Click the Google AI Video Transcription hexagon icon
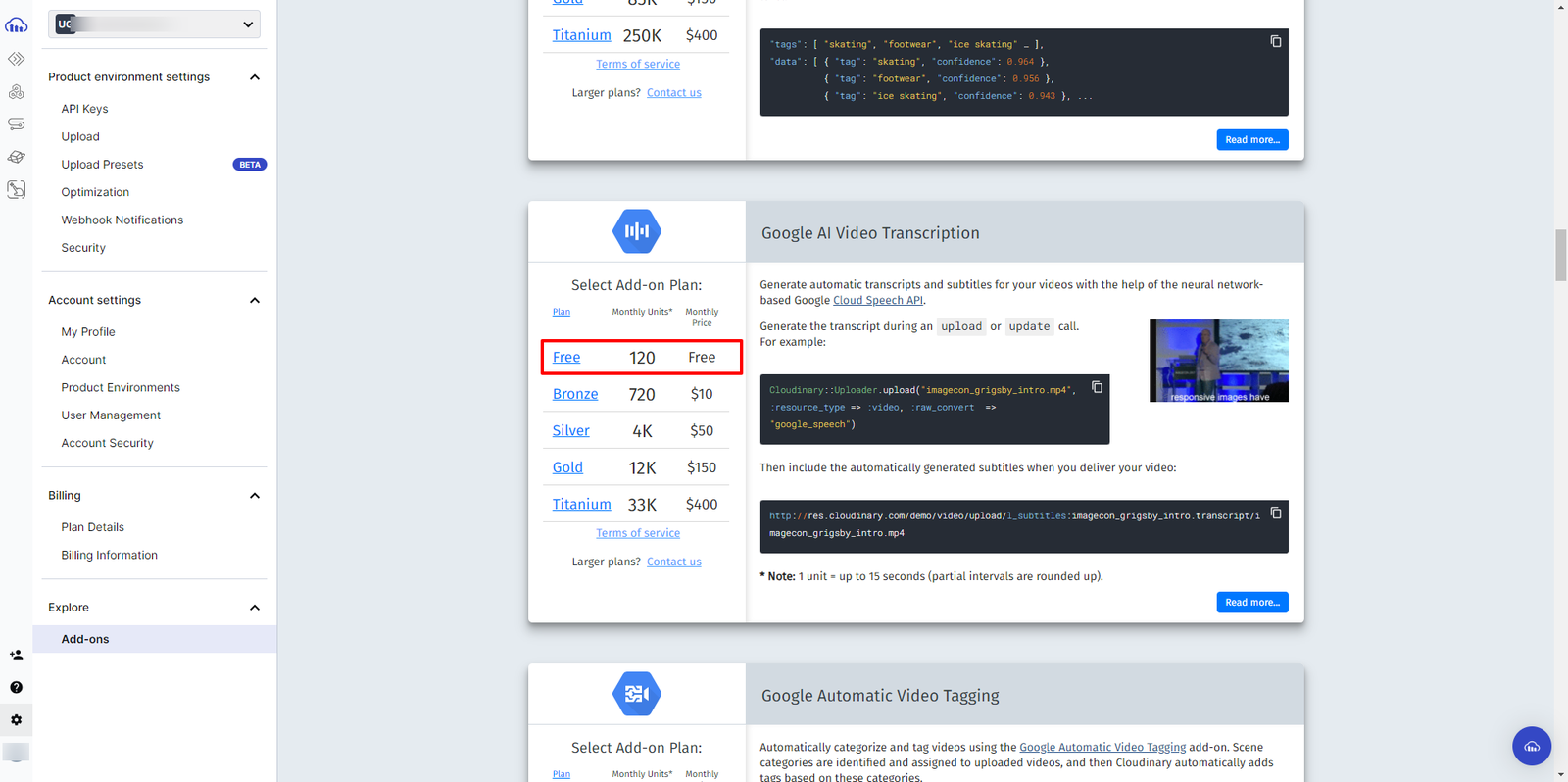The width and height of the screenshot is (1568, 782). pos(637,231)
